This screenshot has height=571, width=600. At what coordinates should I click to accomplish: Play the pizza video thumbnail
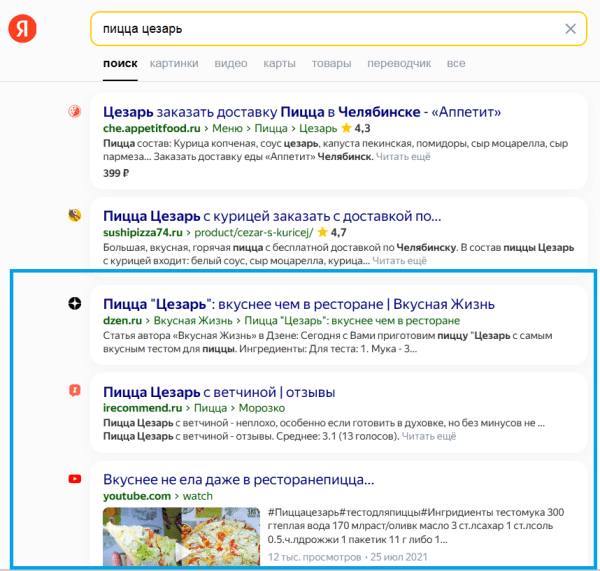pyautogui.click(x=181, y=537)
